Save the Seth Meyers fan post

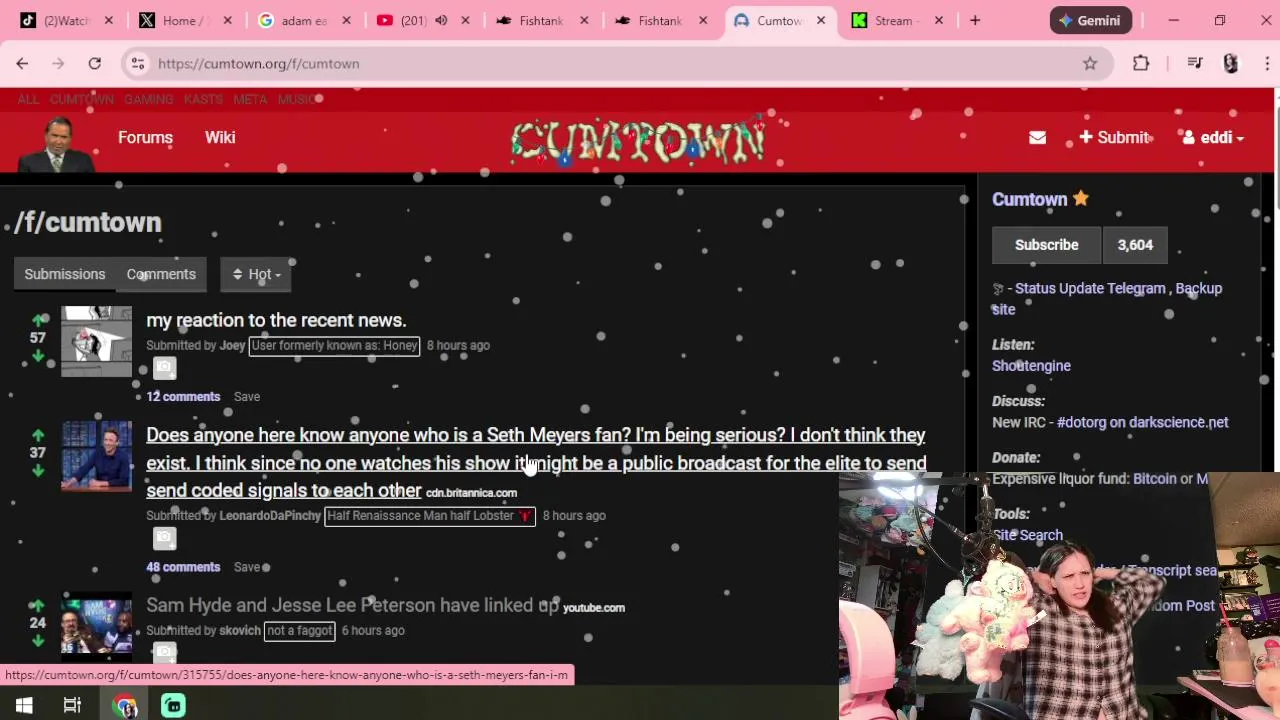click(x=247, y=567)
